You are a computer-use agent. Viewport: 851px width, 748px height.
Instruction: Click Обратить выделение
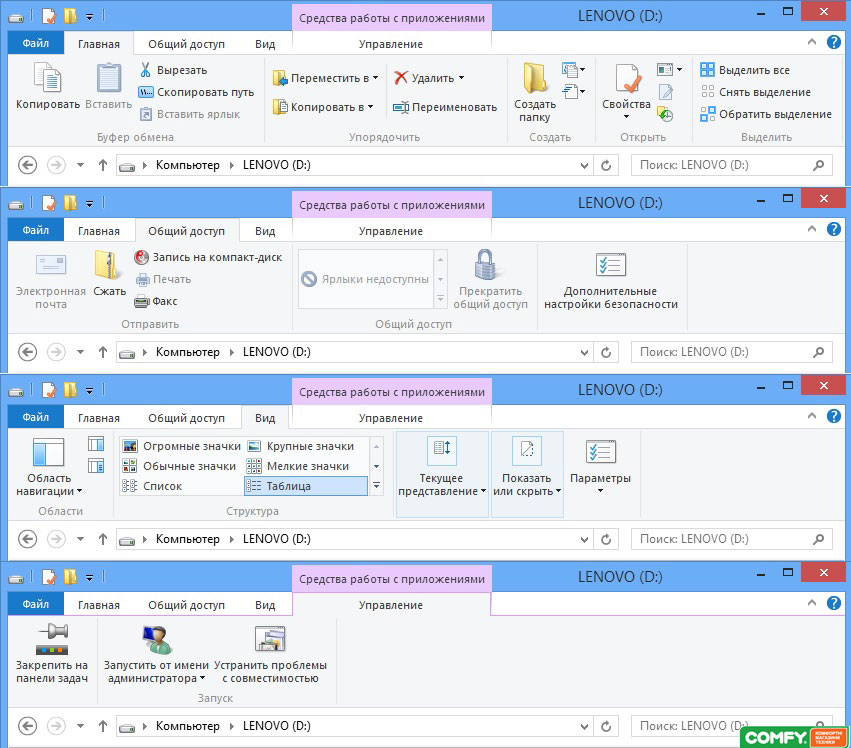click(766, 114)
